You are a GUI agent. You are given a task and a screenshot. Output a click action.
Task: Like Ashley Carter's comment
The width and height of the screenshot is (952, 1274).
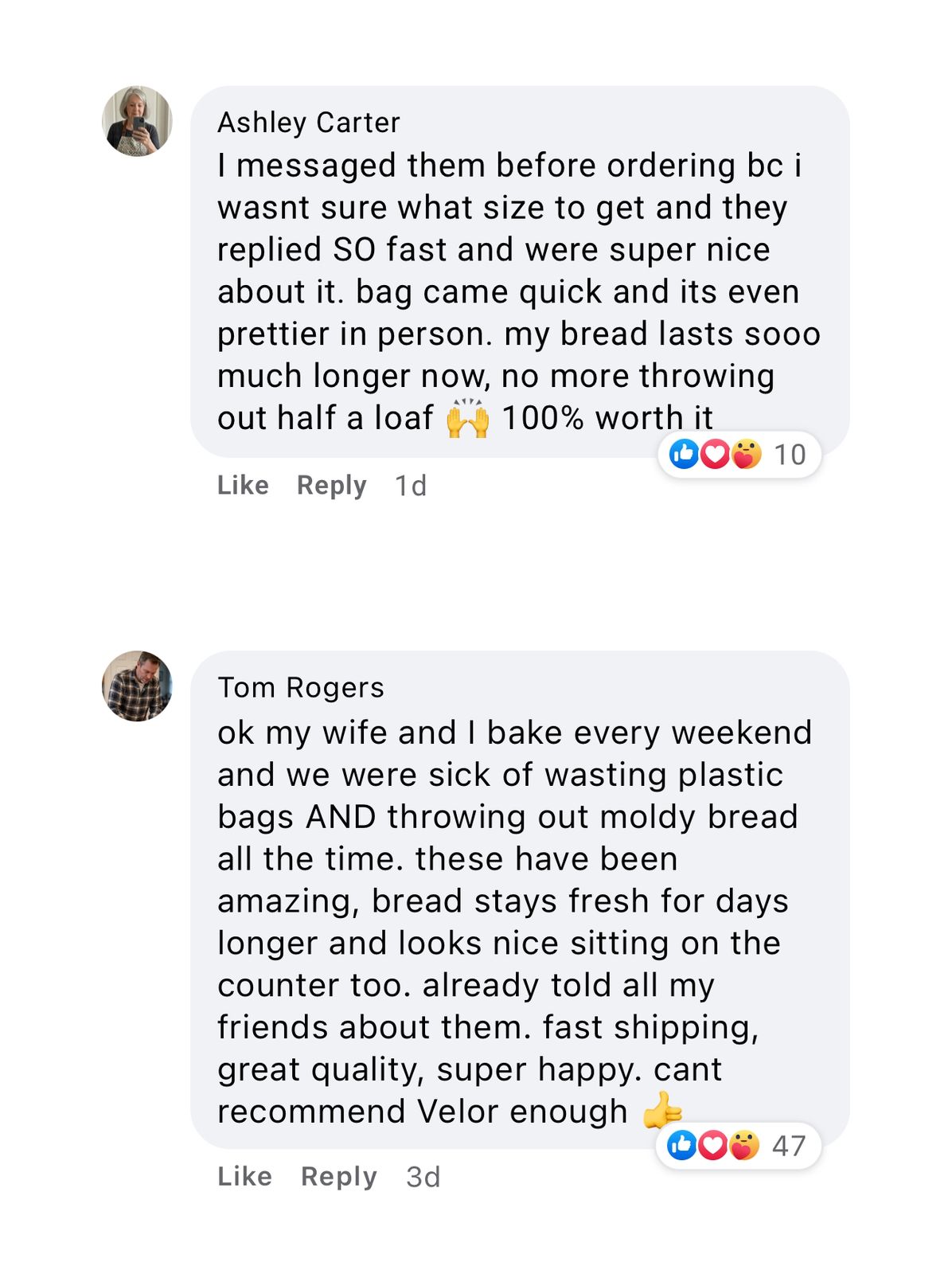[x=243, y=485]
